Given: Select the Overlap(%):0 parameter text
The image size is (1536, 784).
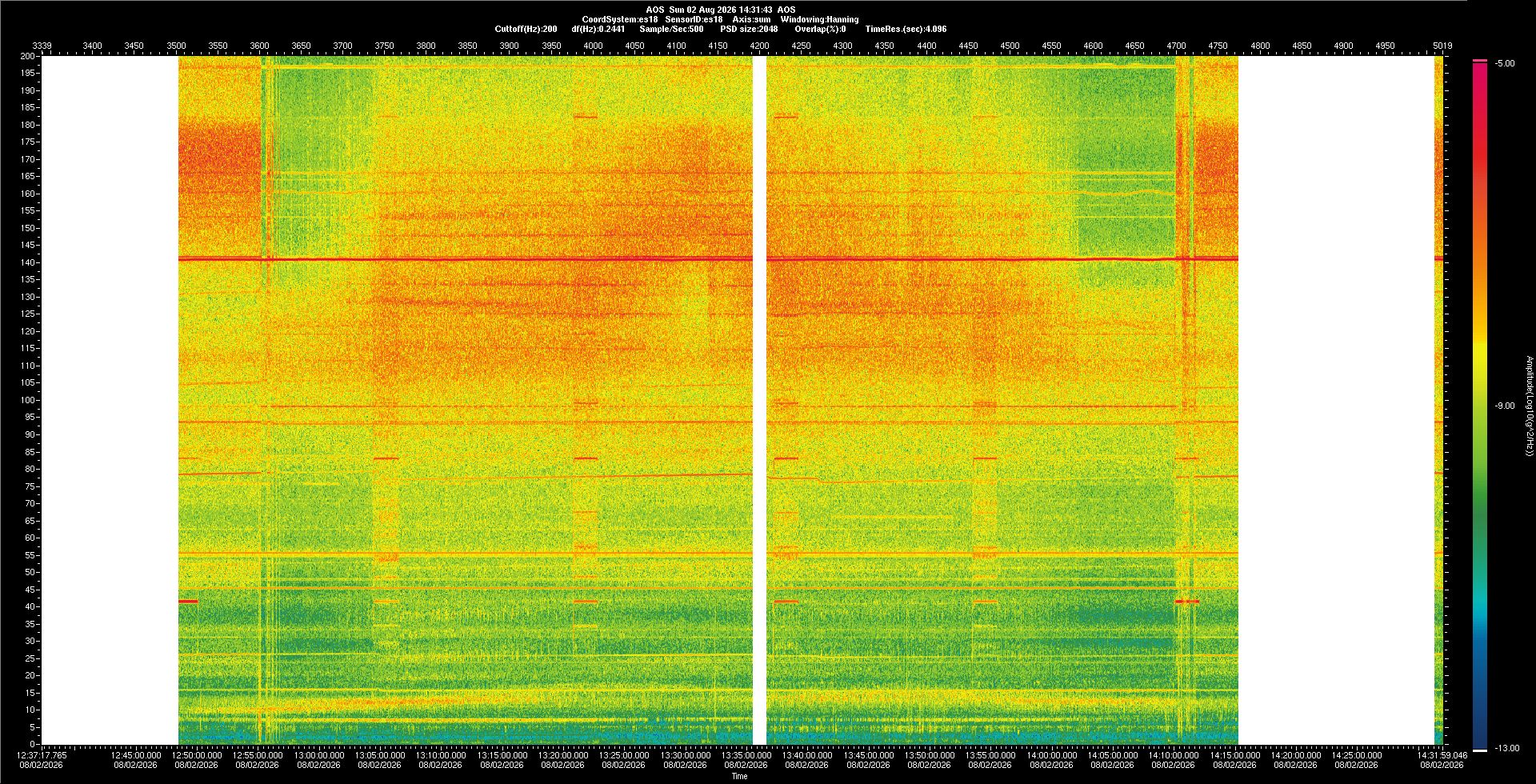Looking at the screenshot, I should point(820,29).
